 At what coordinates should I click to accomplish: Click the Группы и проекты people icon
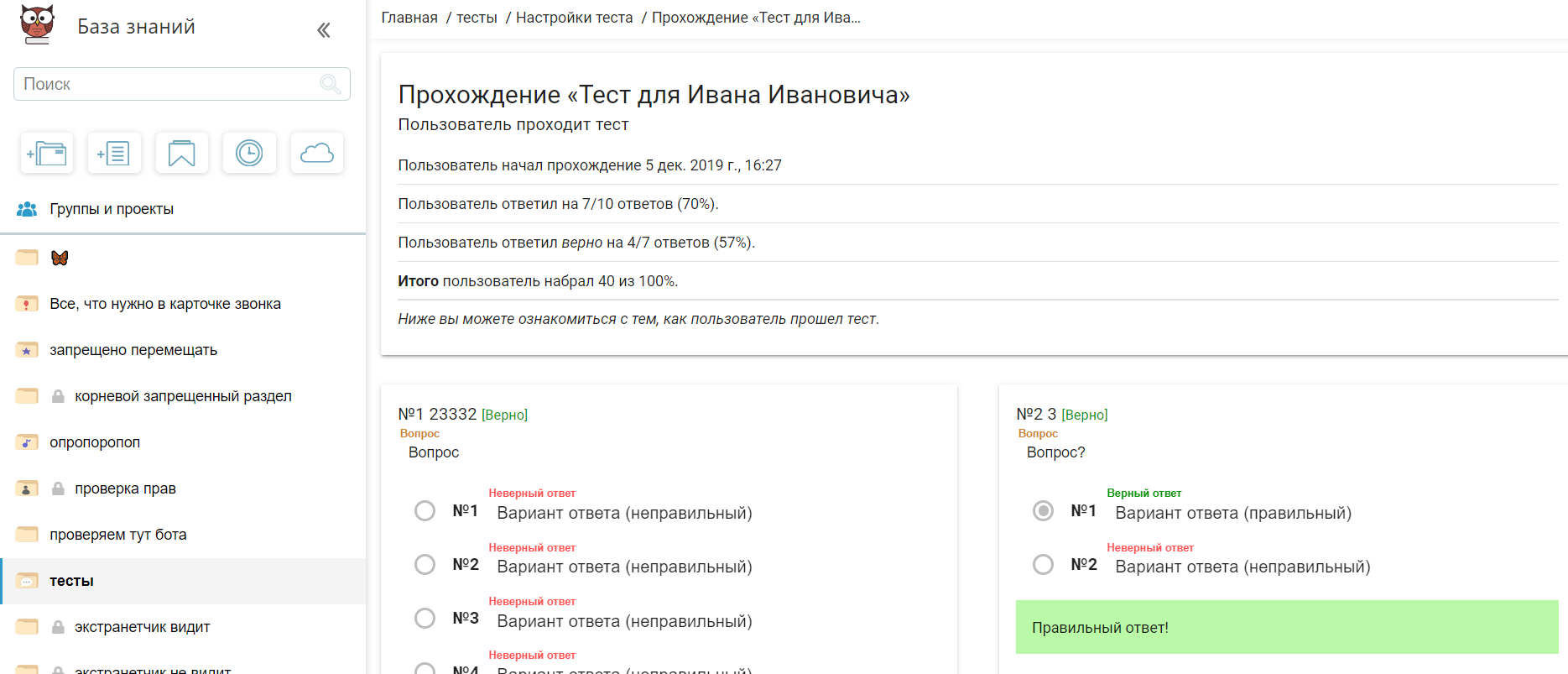click(27, 209)
